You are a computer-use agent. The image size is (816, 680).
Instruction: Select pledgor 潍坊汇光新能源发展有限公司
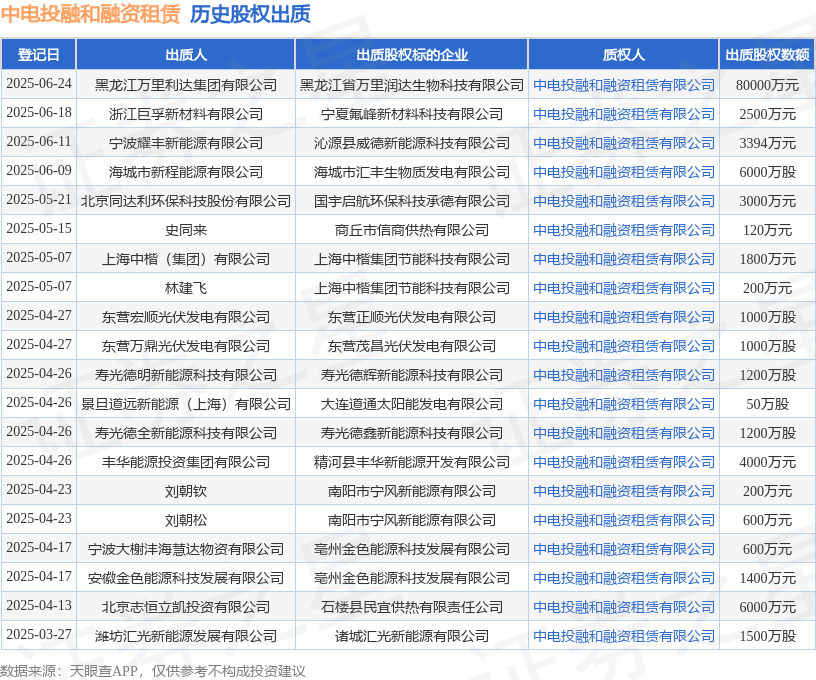pyautogui.click(x=186, y=636)
